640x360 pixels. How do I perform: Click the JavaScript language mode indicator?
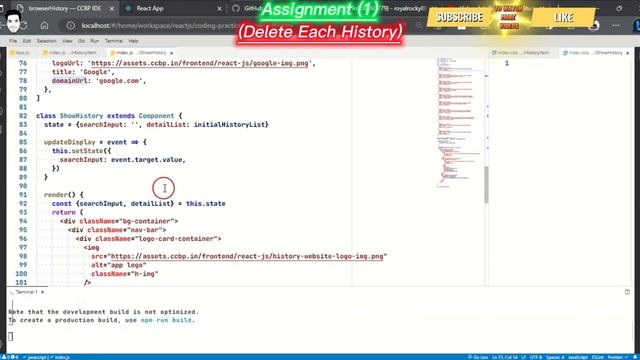click(578, 357)
